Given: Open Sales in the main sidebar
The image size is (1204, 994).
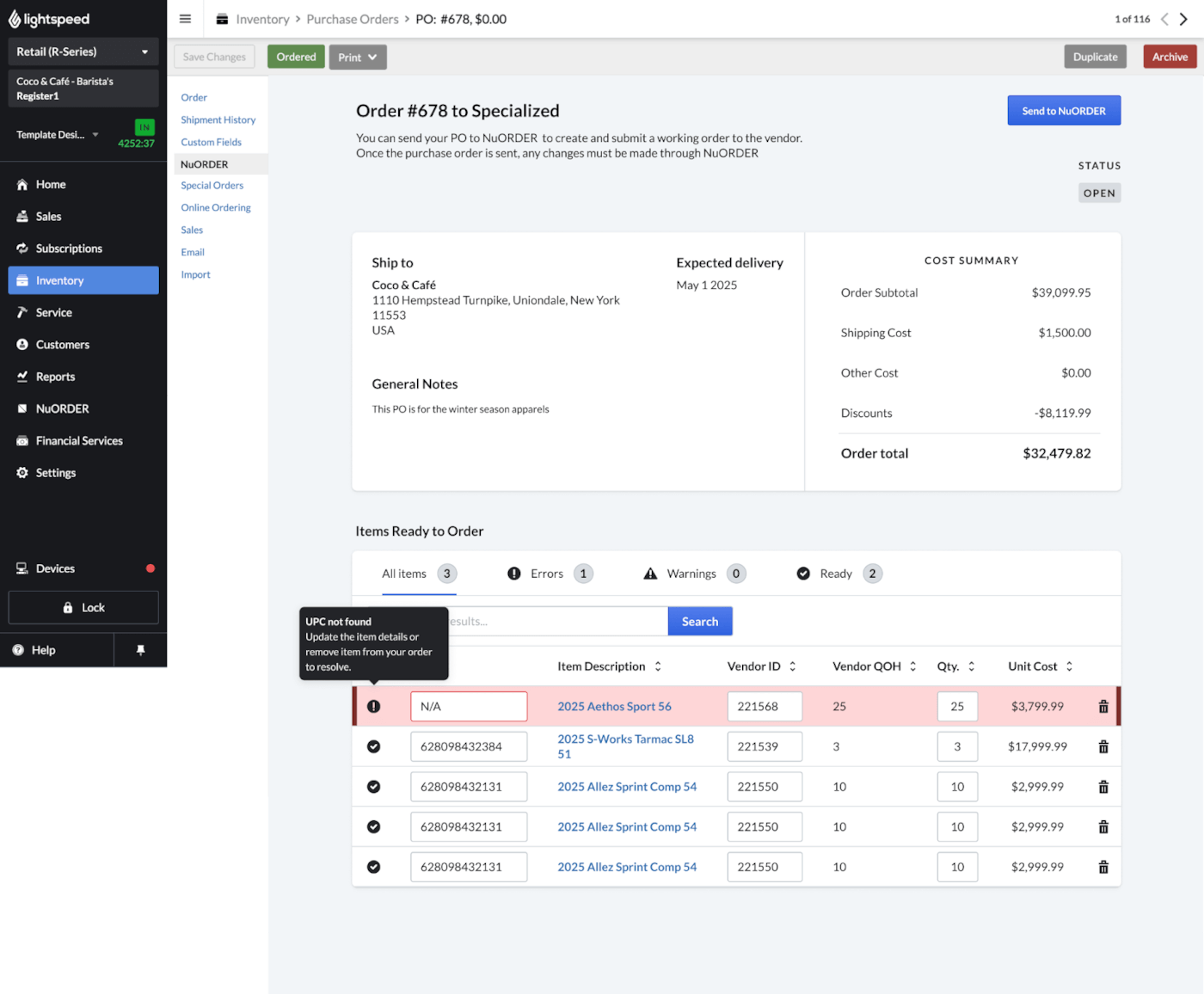Looking at the screenshot, I should coord(83,217).
